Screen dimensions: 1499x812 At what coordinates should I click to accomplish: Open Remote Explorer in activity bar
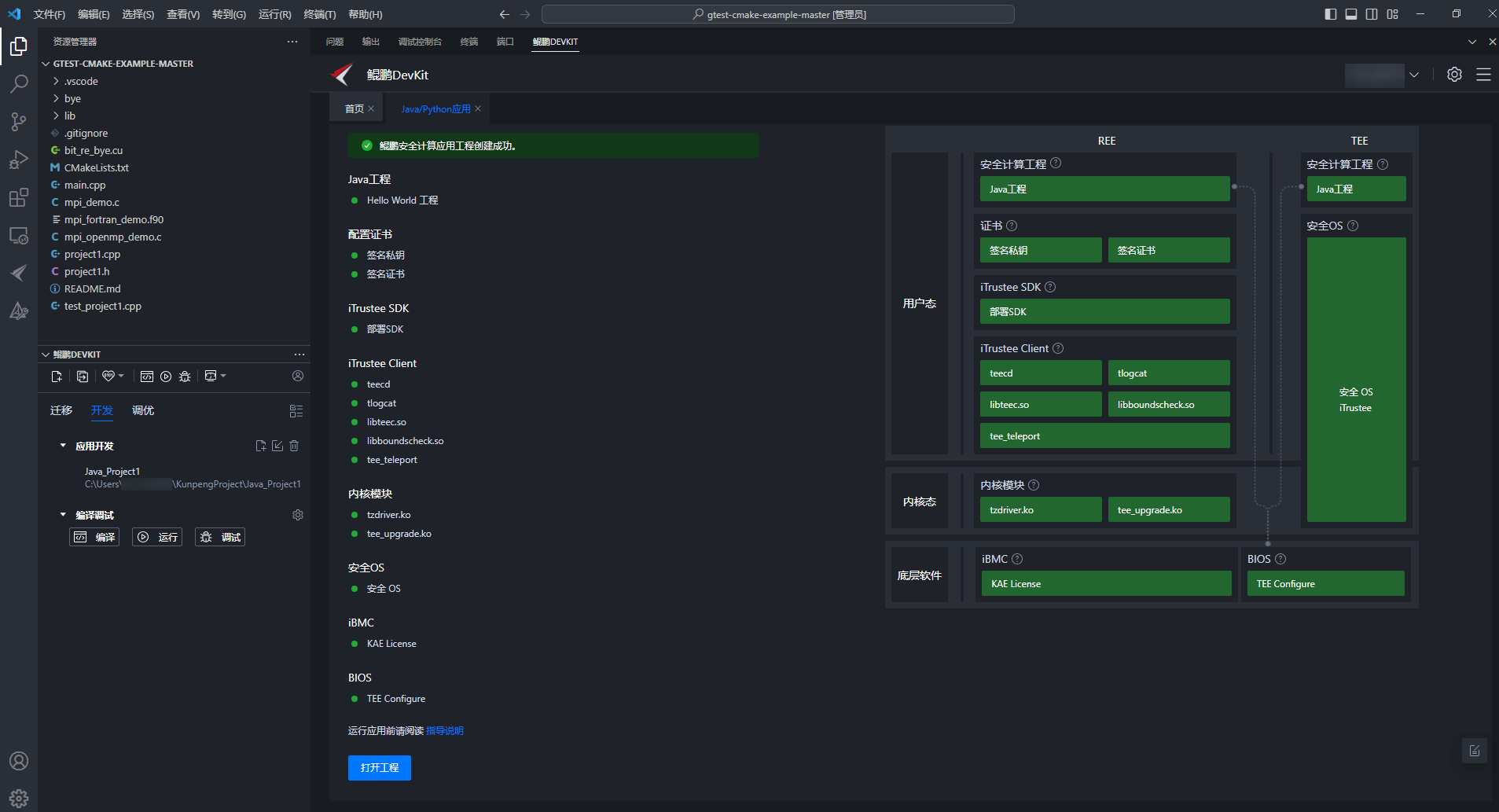point(19,235)
